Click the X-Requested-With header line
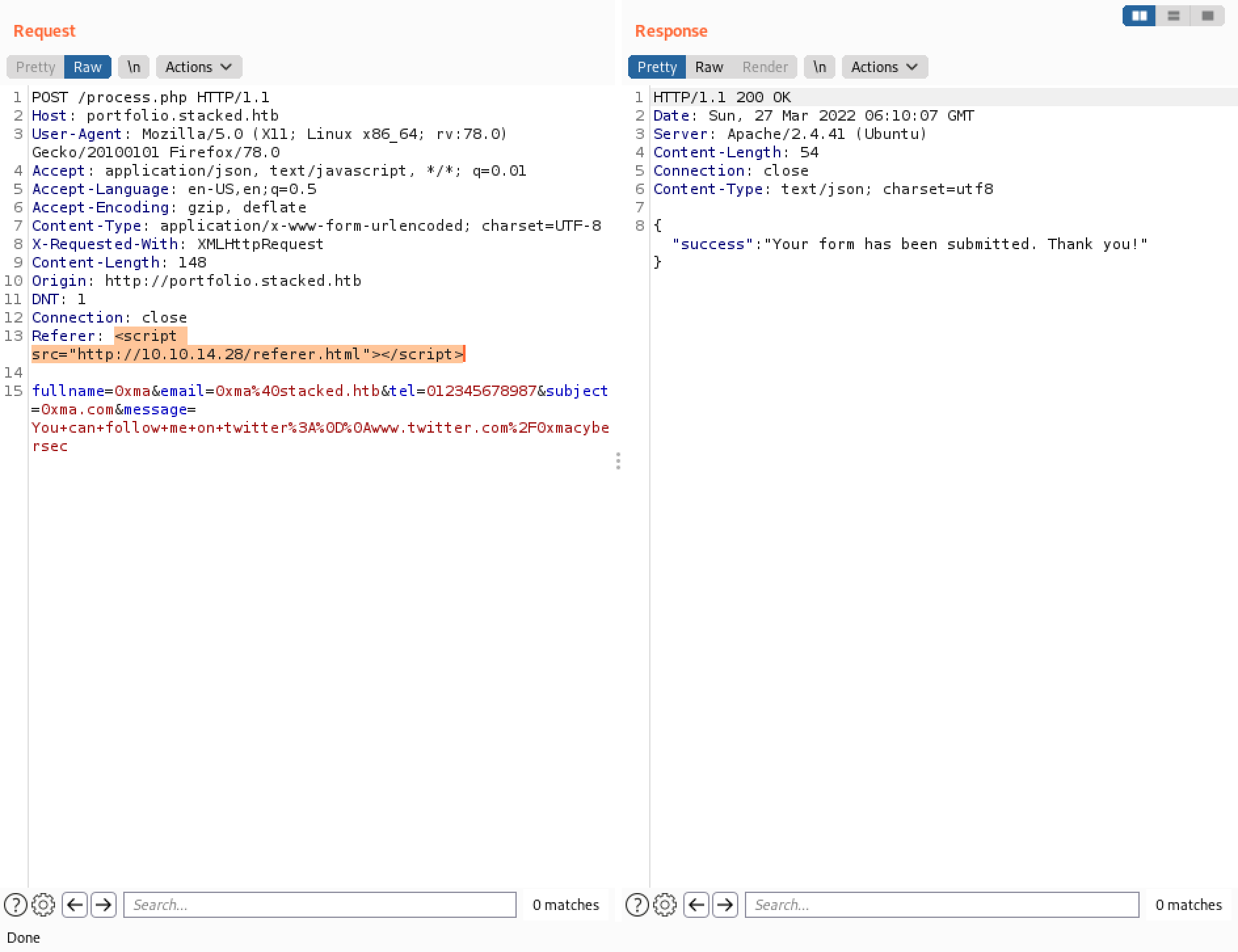The height and width of the screenshot is (952, 1238). (x=178, y=244)
